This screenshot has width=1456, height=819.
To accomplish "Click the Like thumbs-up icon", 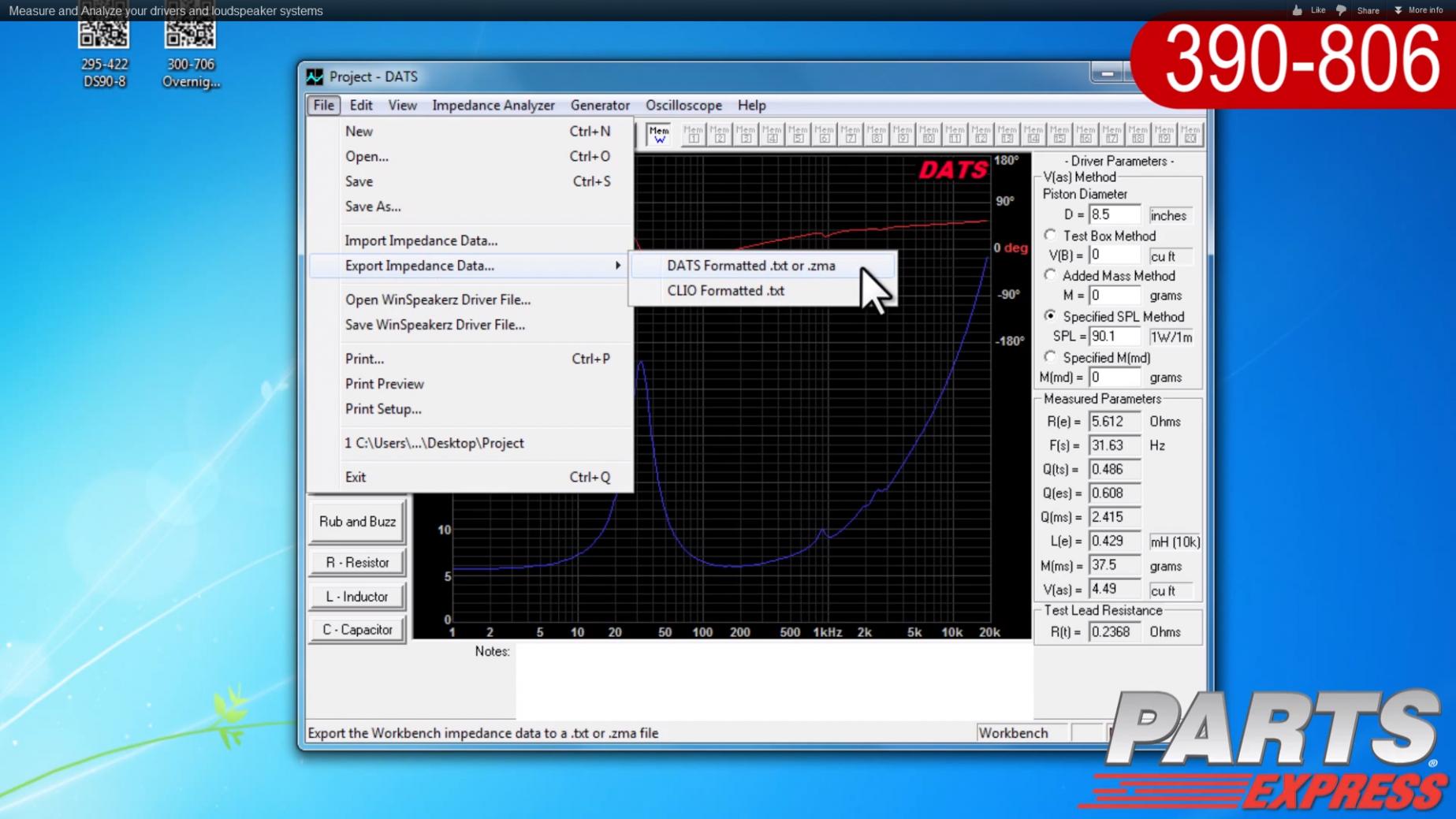I will click(1298, 10).
